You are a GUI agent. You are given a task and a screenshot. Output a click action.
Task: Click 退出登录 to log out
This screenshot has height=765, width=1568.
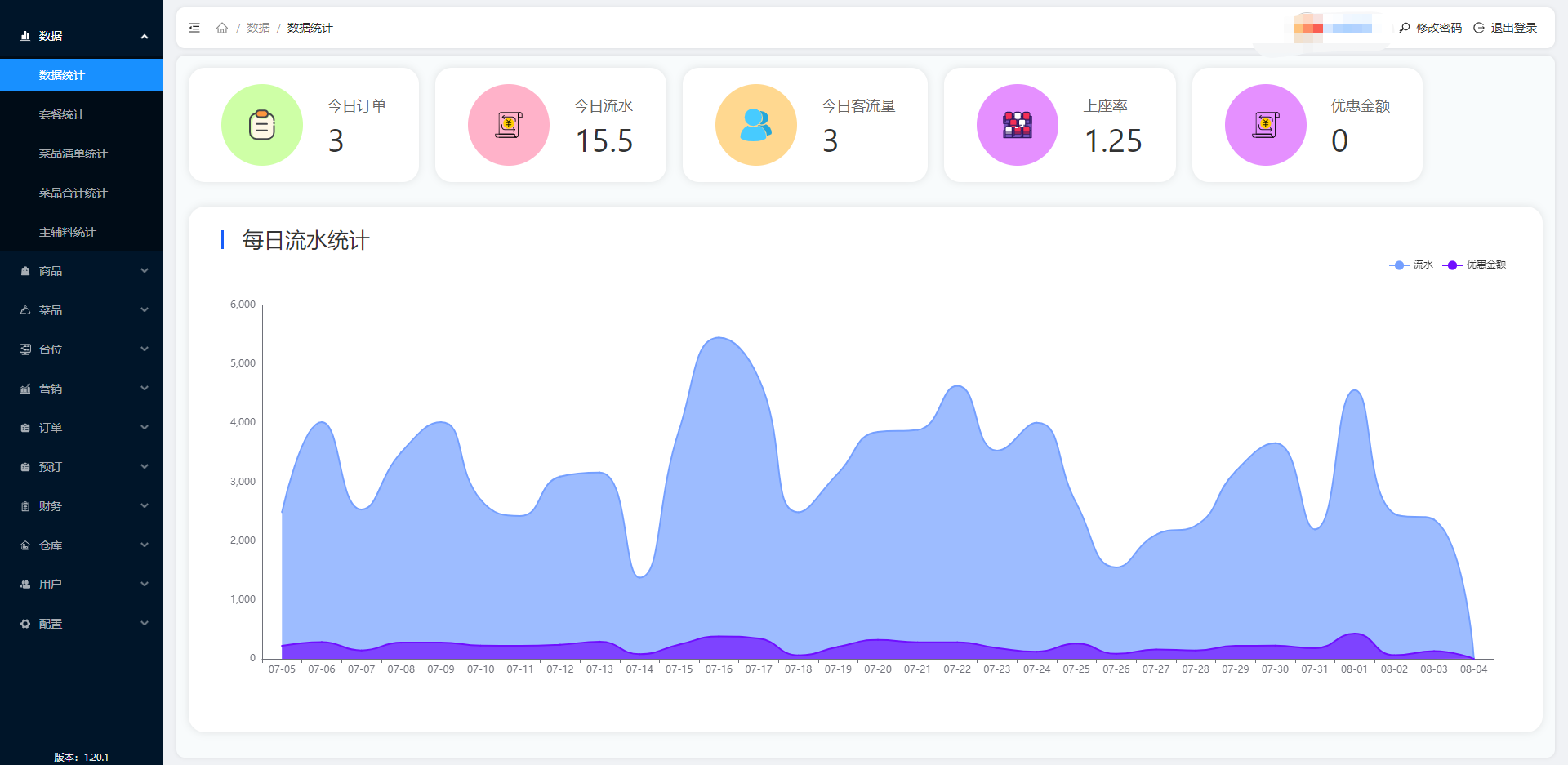tap(1505, 28)
